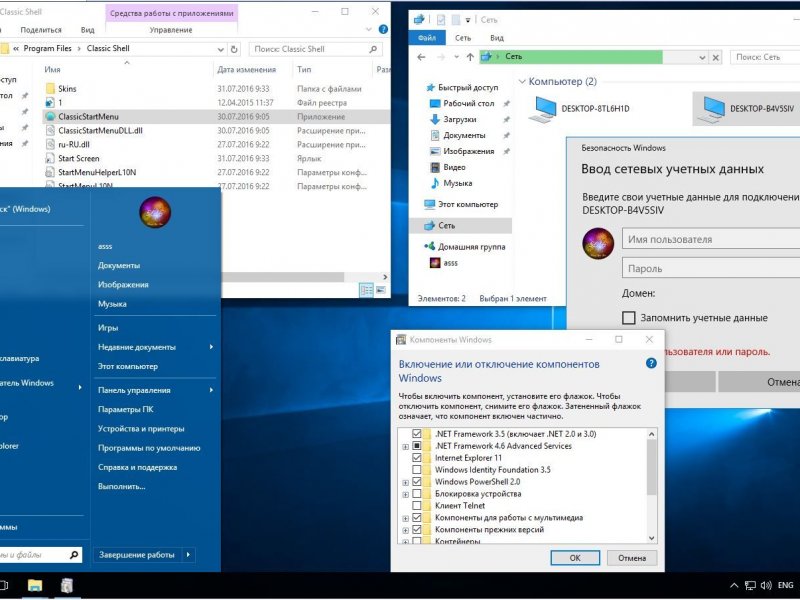Toggle .NET Framework 4.6 Advanced Services checkbox
The width and height of the screenshot is (800, 600).
[x=417, y=446]
